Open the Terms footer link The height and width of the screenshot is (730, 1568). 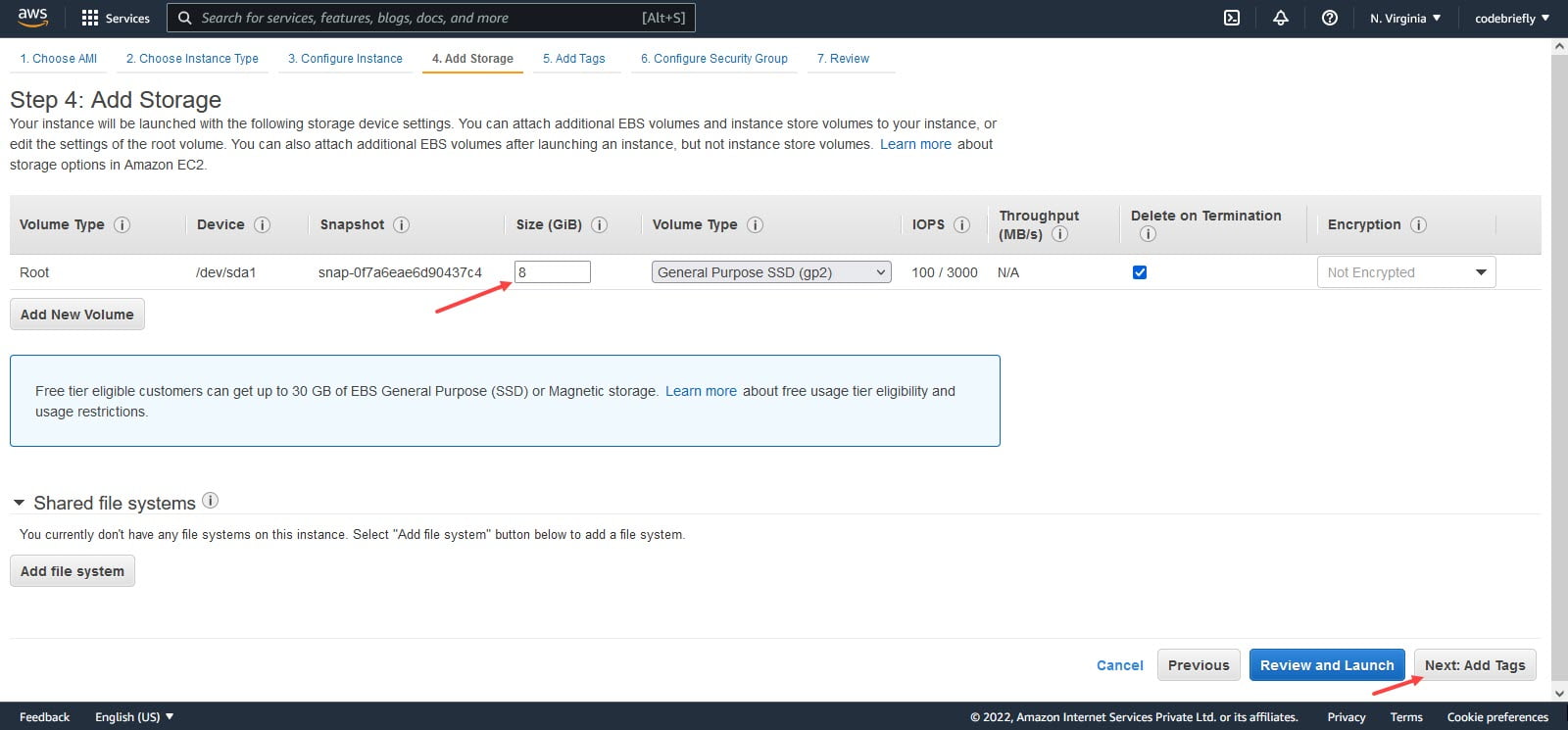click(1406, 717)
